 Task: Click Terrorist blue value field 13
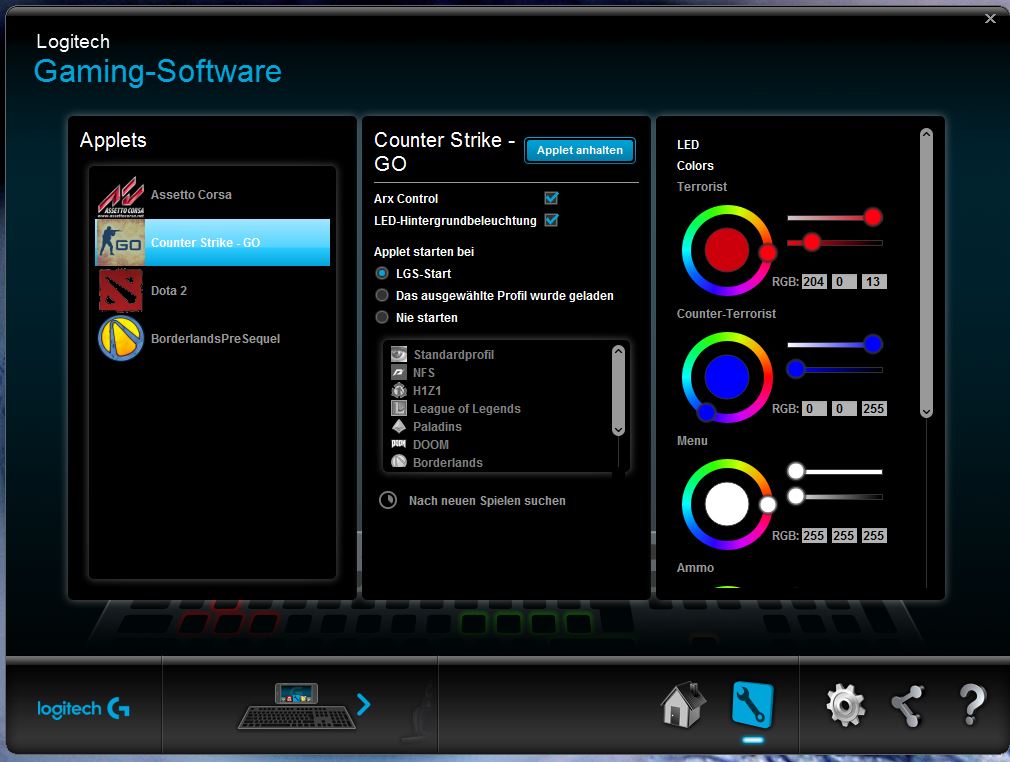[873, 281]
